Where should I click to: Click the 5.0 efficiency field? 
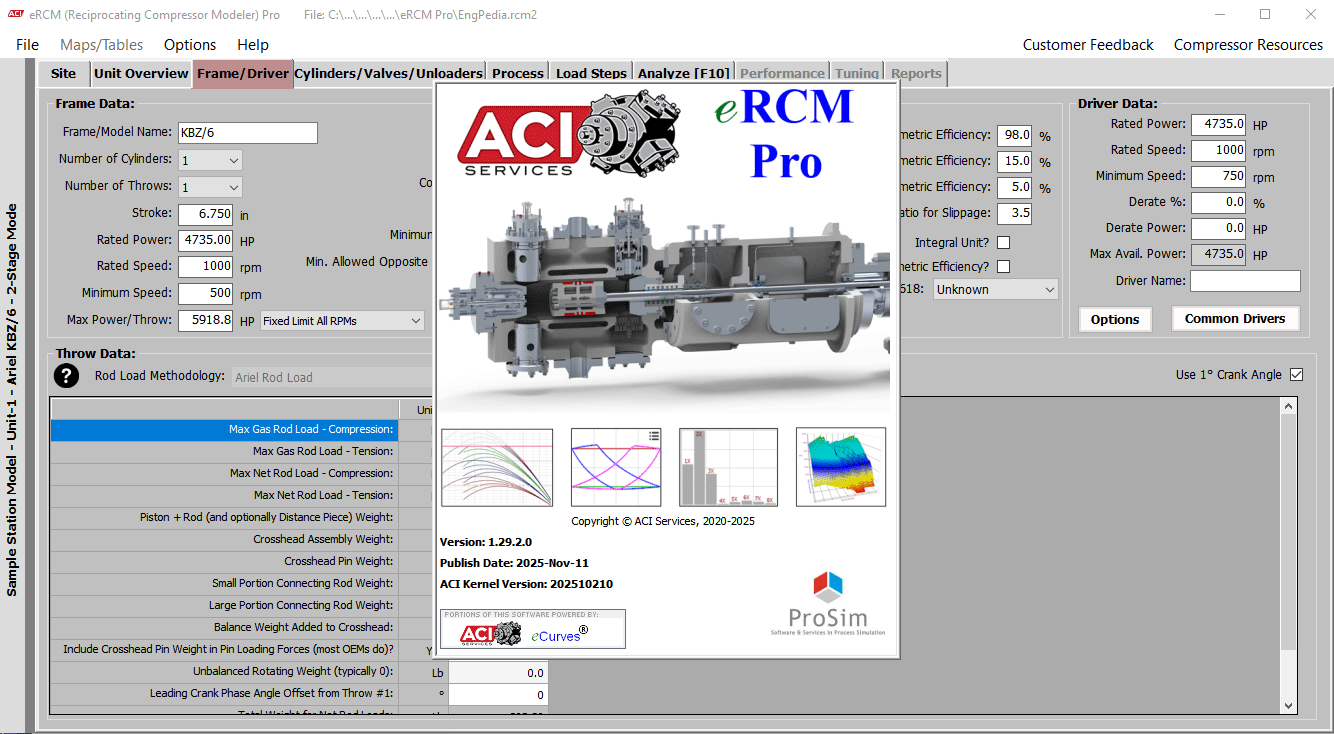point(1014,187)
